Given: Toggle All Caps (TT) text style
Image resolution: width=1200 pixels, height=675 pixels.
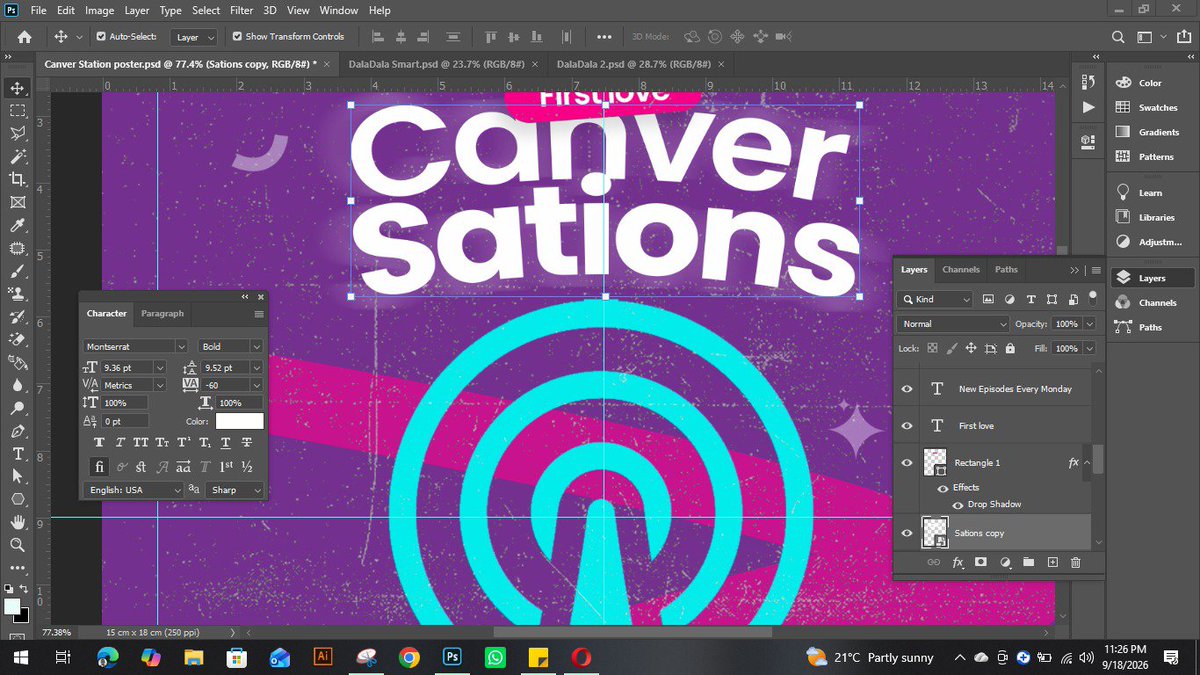Looking at the screenshot, I should click(141, 442).
